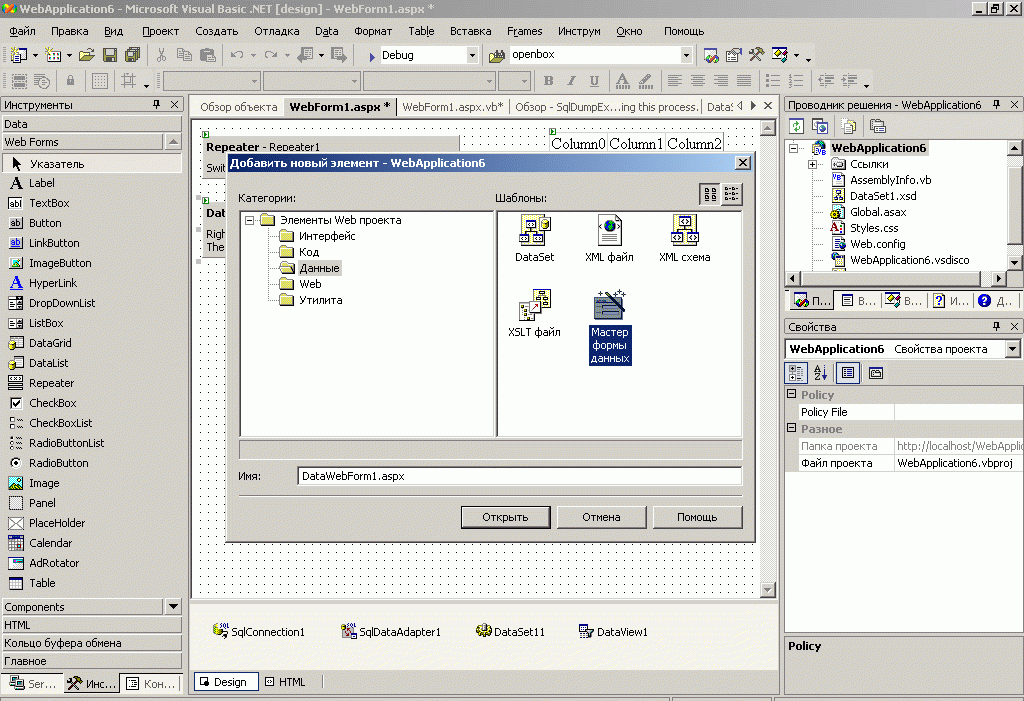Toggle Bold formatting button
This screenshot has height=701, width=1024.
click(x=549, y=81)
